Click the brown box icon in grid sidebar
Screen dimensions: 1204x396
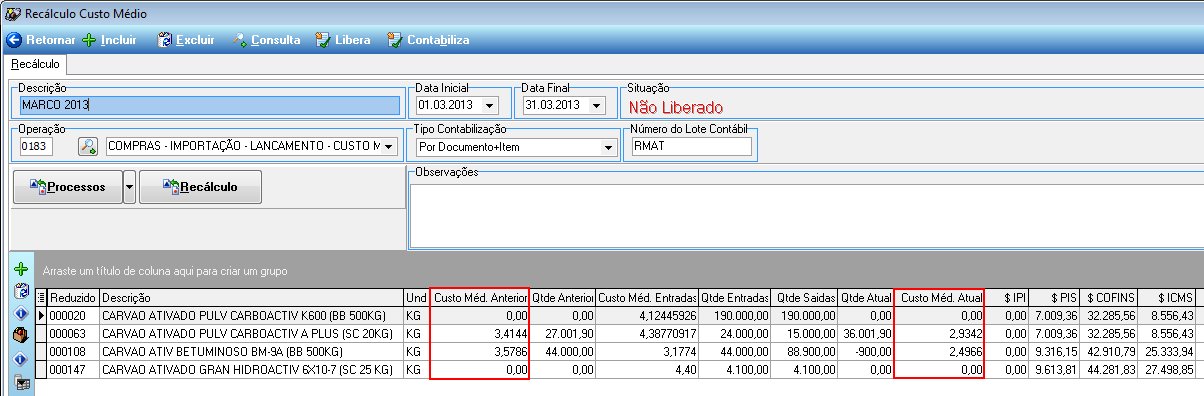(21, 336)
